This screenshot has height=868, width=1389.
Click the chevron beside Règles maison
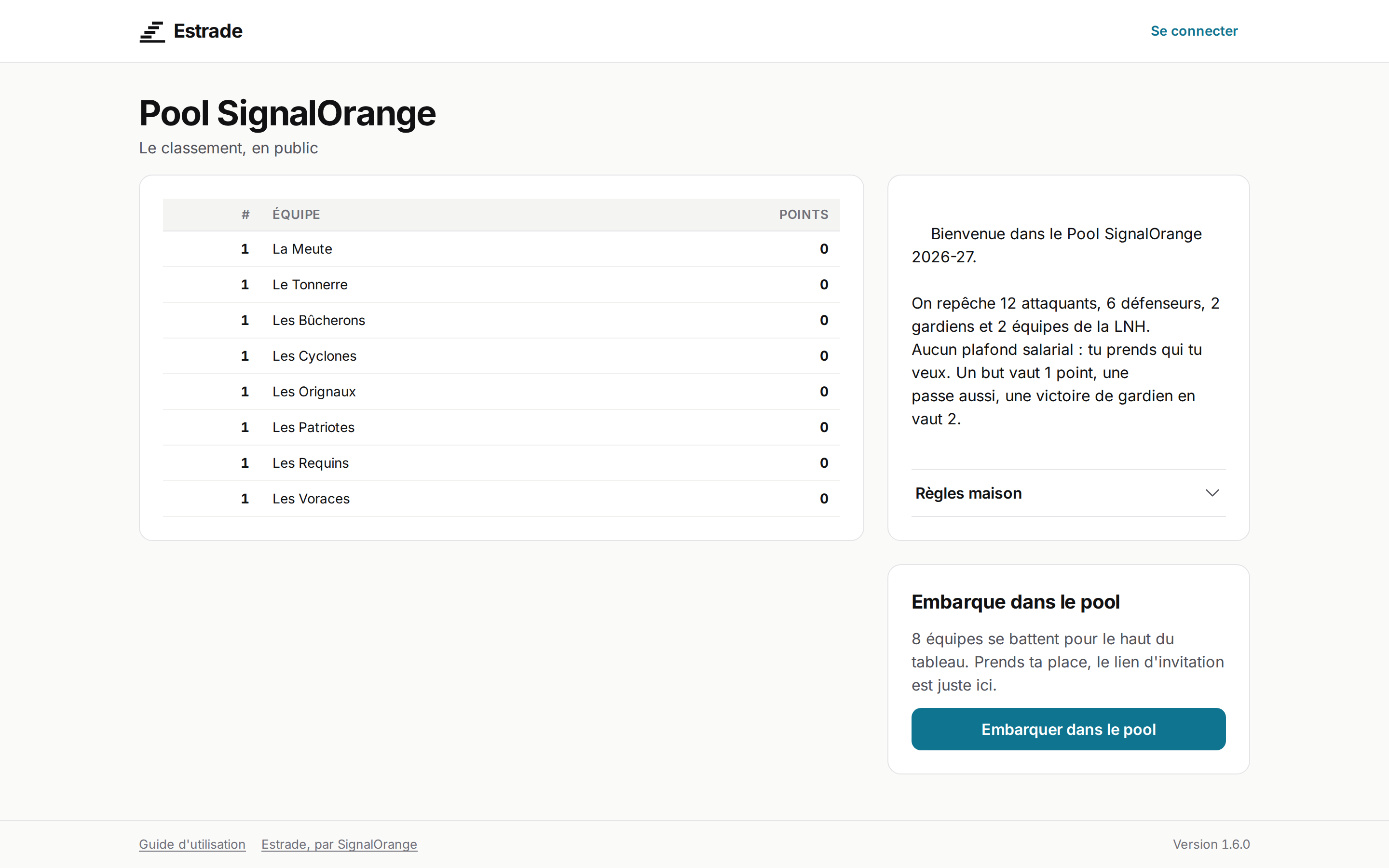[1212, 493]
